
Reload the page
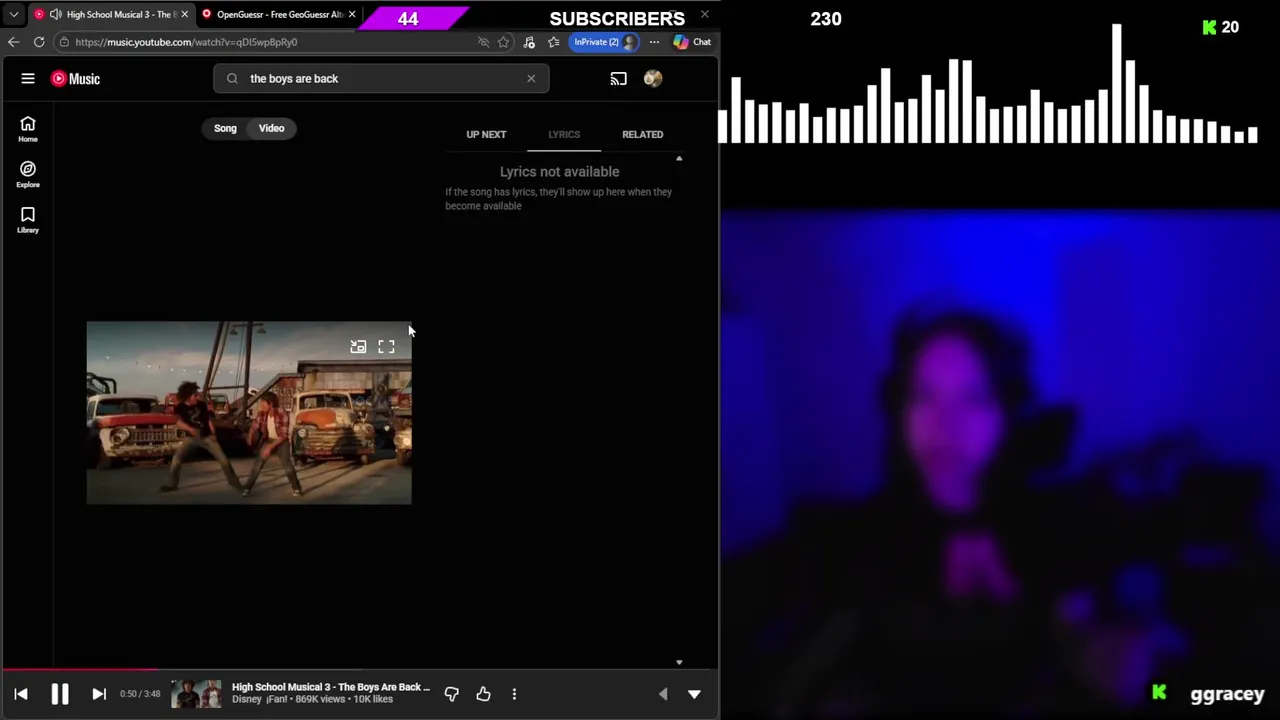(39, 42)
